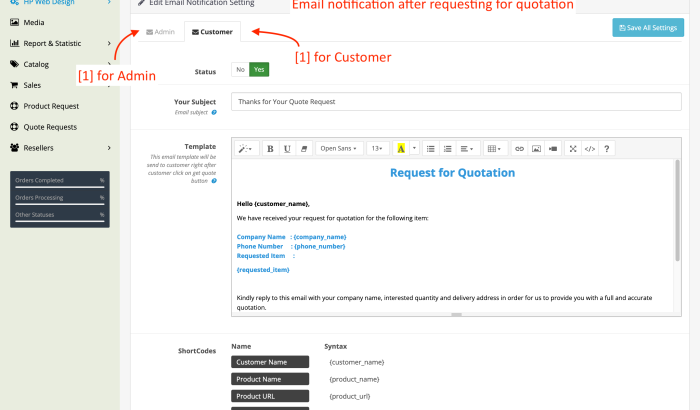Screen dimensions: 700x410
Task: Click the Catalog tags icon
Action: (14, 64)
